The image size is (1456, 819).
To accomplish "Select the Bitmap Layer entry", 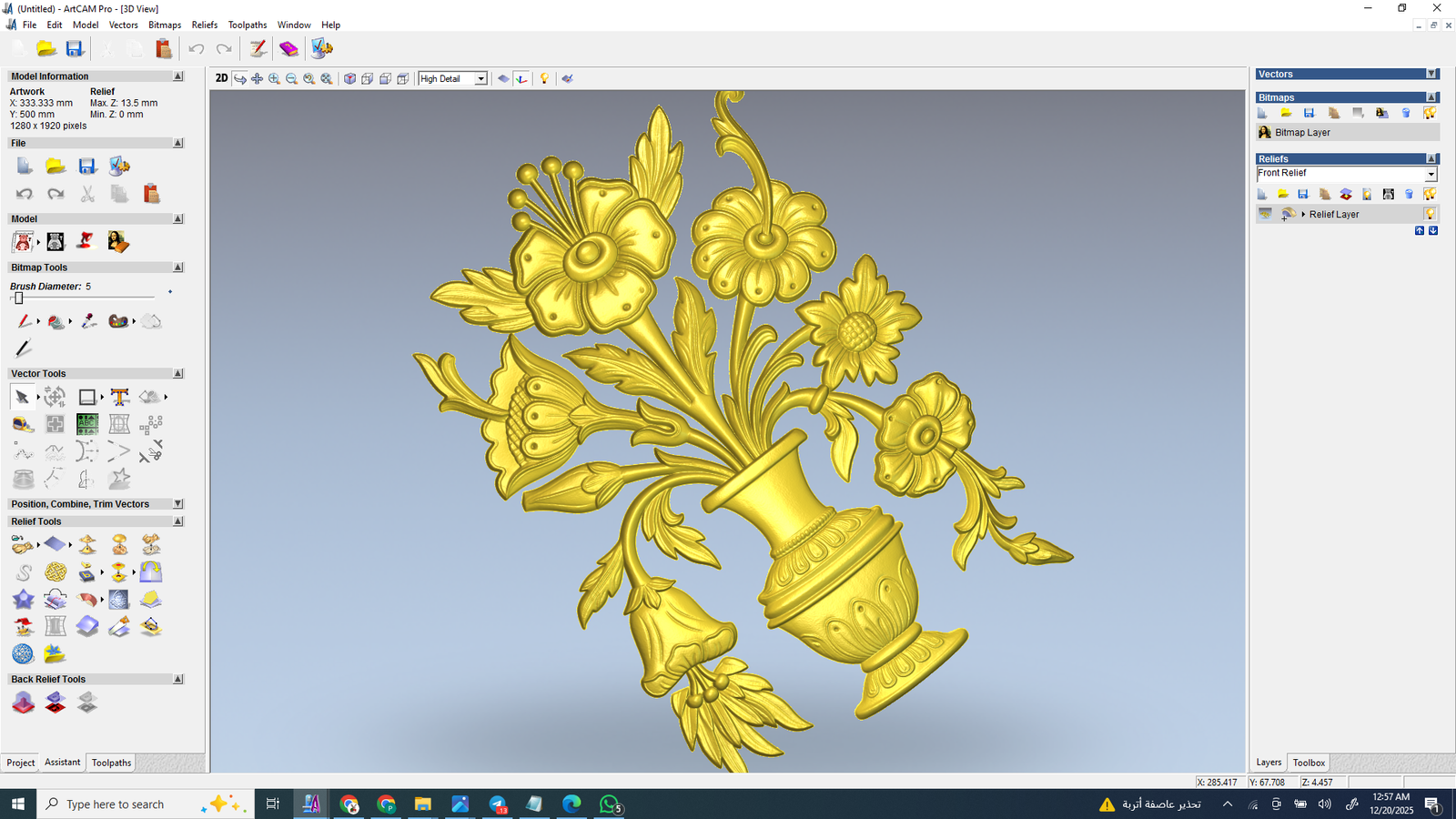I will pos(1302,133).
